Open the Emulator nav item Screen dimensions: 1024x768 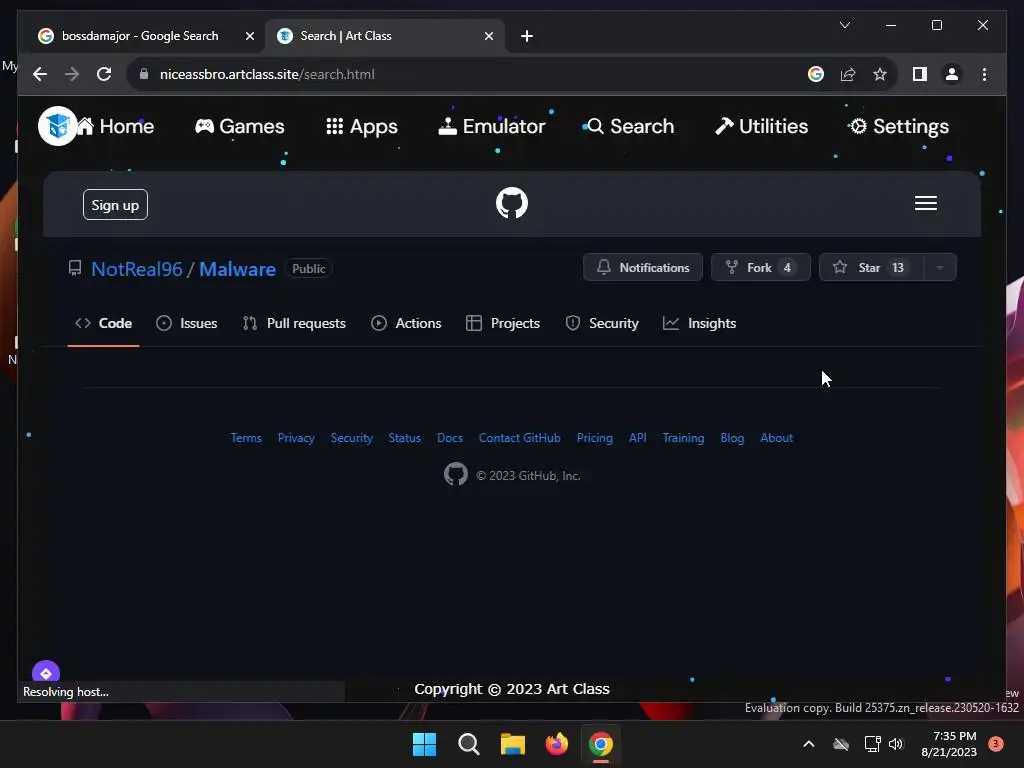click(x=492, y=126)
